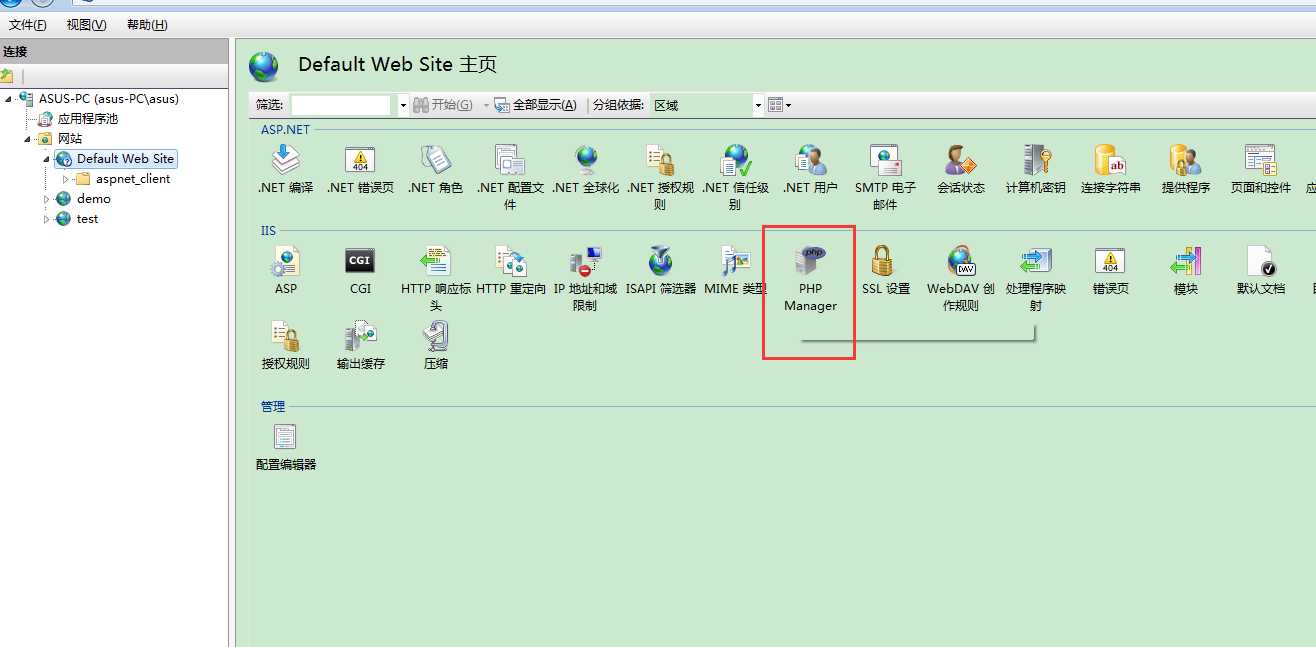The height and width of the screenshot is (647, 1316).
Task: Open MIME 类型 settings
Action: [736, 270]
